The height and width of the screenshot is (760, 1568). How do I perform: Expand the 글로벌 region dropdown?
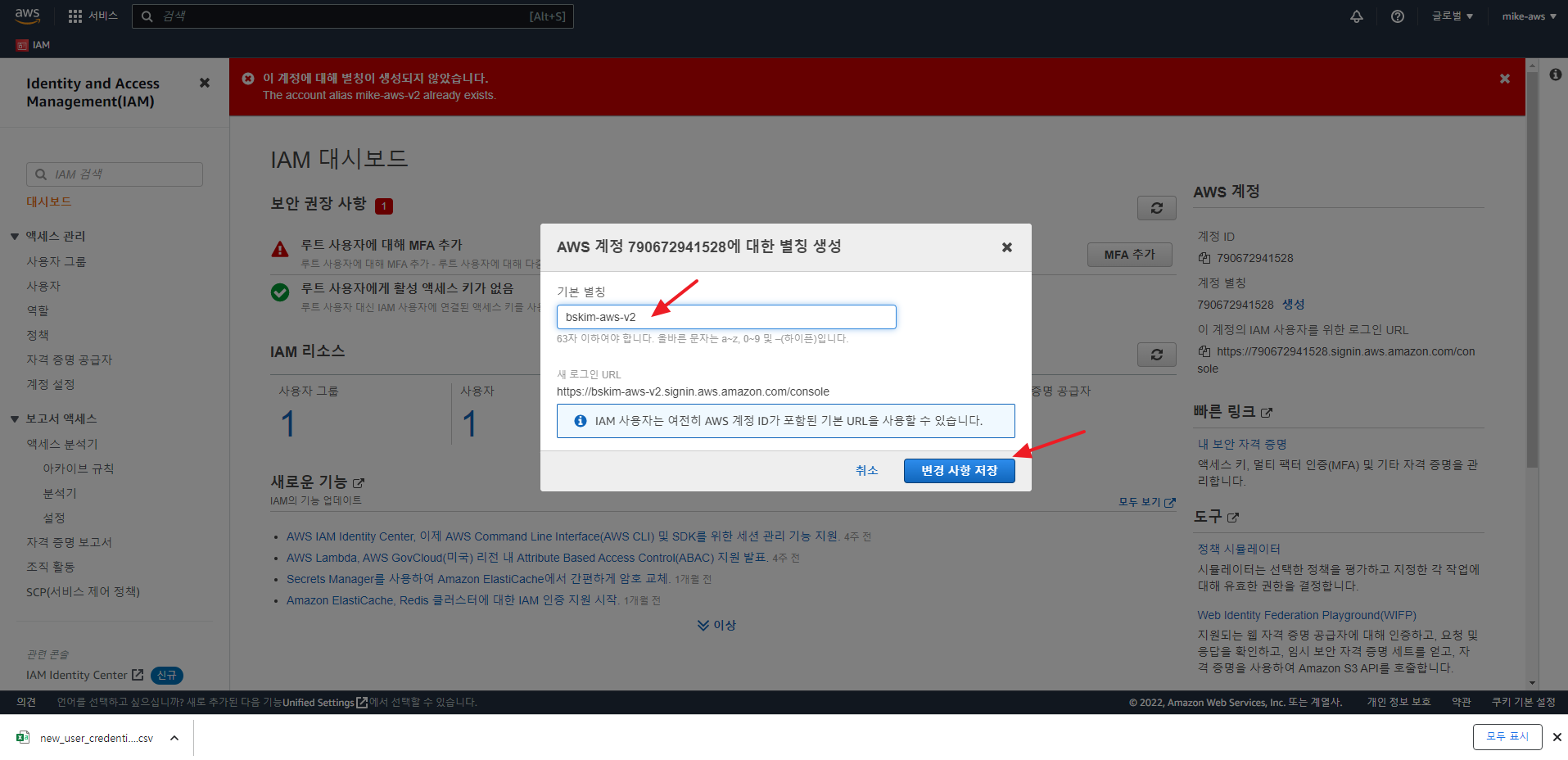[x=1452, y=16]
